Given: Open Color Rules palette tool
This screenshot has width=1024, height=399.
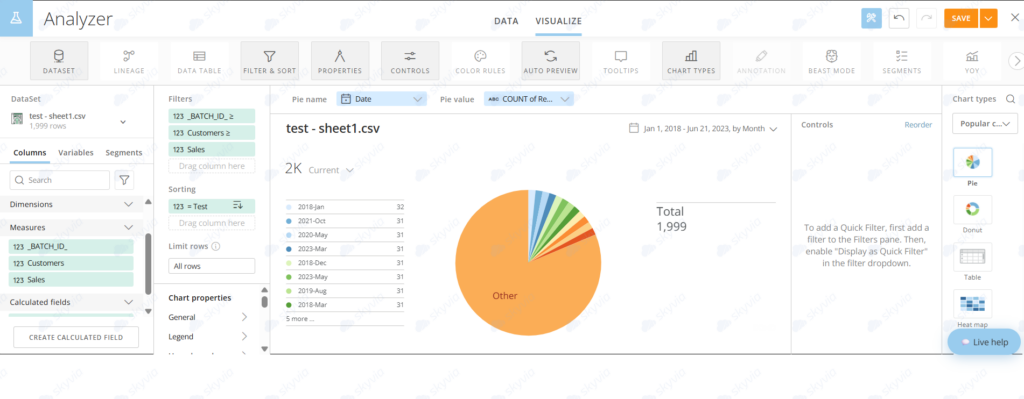Looking at the screenshot, I should tap(480, 61).
